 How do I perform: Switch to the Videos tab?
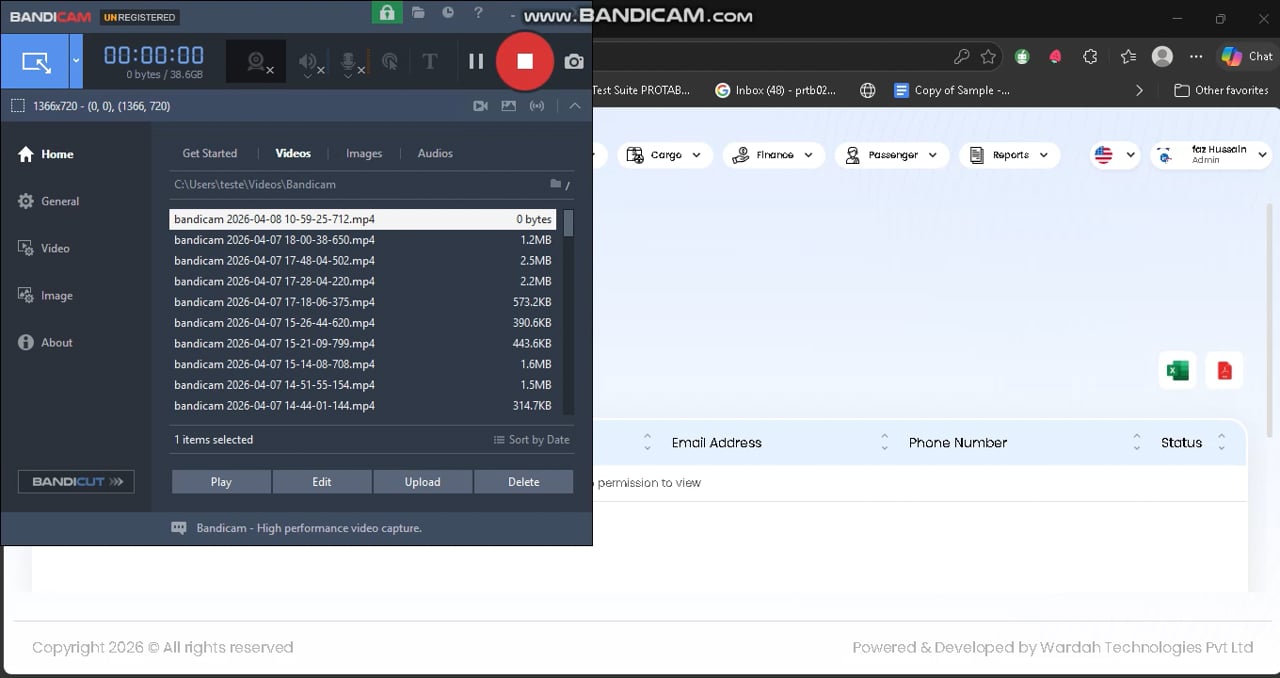click(293, 153)
